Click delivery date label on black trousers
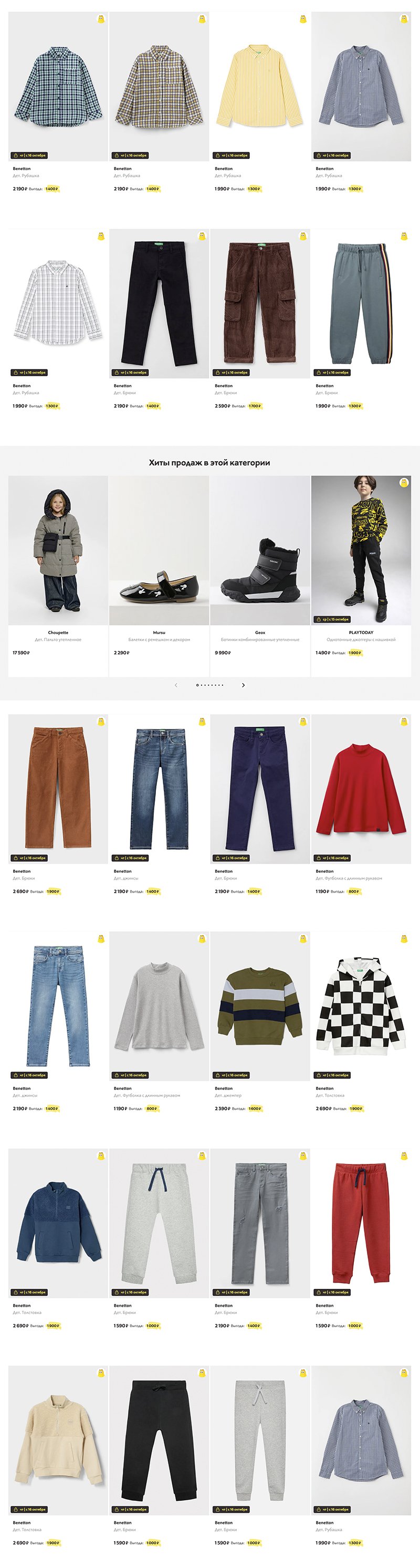 [130, 373]
